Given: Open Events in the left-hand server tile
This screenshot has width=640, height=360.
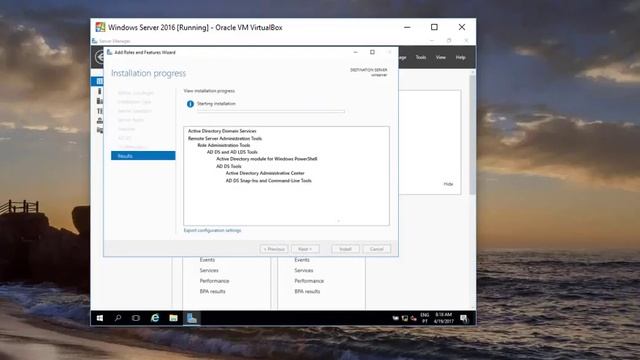Looking at the screenshot, I should click(207, 260).
